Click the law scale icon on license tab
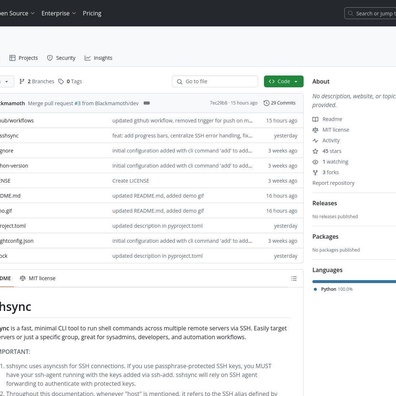This screenshot has width=396, height=396. (23, 278)
